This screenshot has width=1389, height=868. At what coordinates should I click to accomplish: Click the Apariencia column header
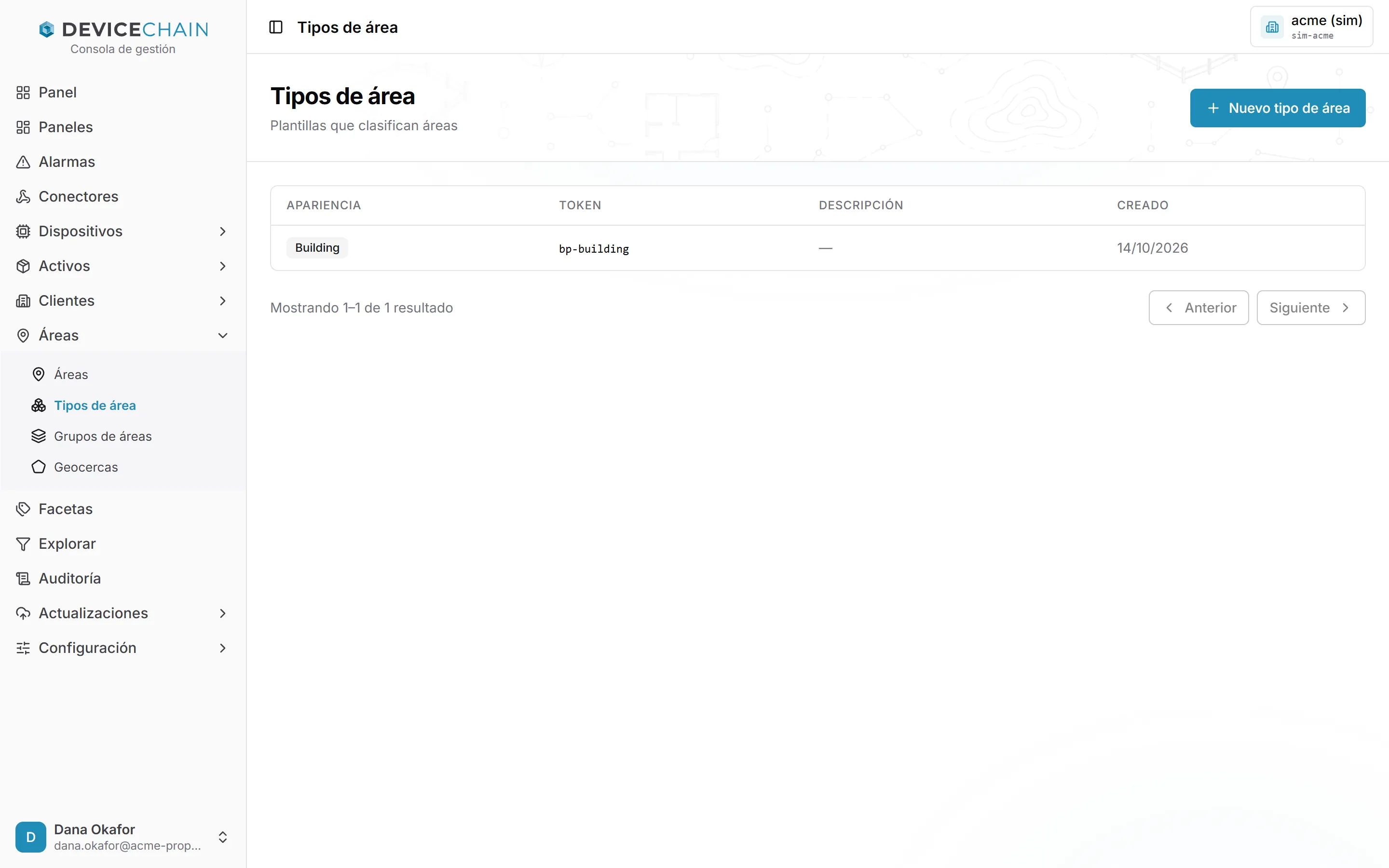click(324, 205)
